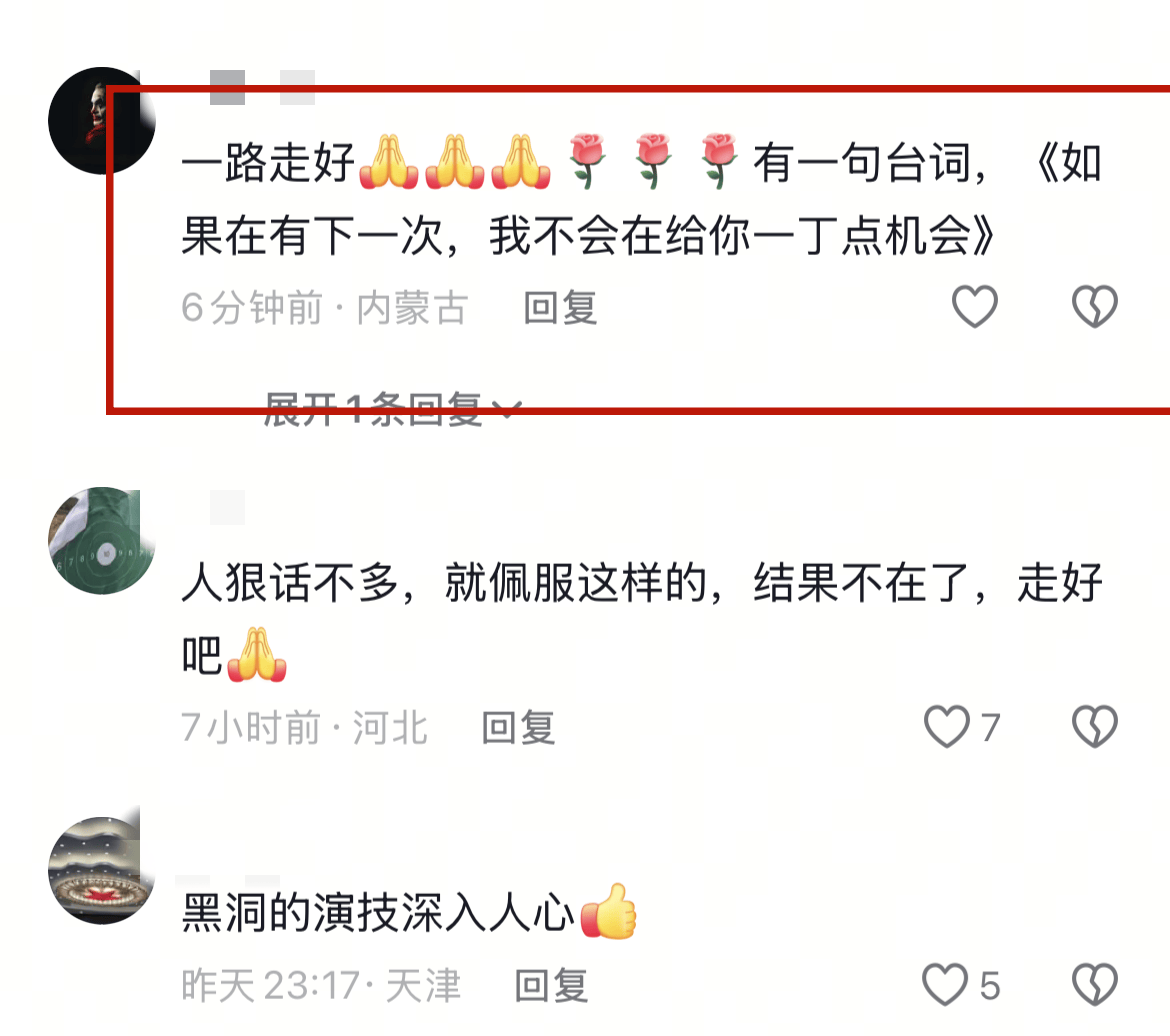Reply to the 天津 comment posted yesterday
The height and width of the screenshot is (1036, 1170).
click(x=552, y=985)
